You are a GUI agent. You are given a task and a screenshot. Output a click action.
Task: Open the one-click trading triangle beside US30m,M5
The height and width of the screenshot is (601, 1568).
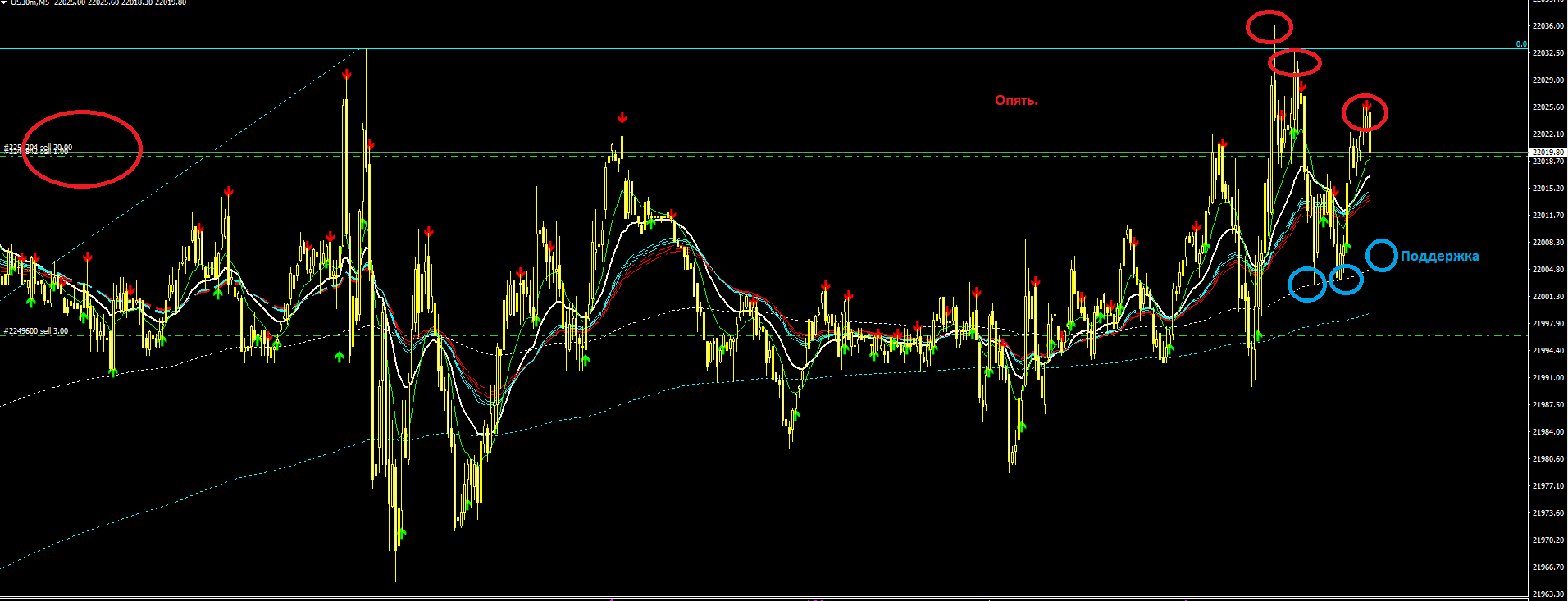4,2
